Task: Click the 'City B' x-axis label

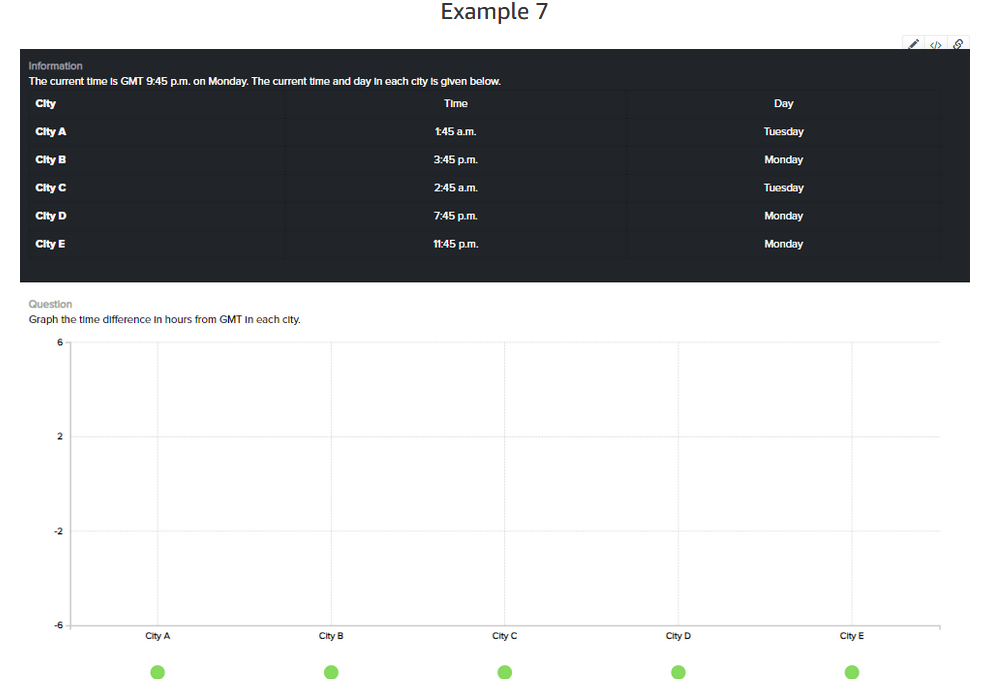Action: (331, 636)
